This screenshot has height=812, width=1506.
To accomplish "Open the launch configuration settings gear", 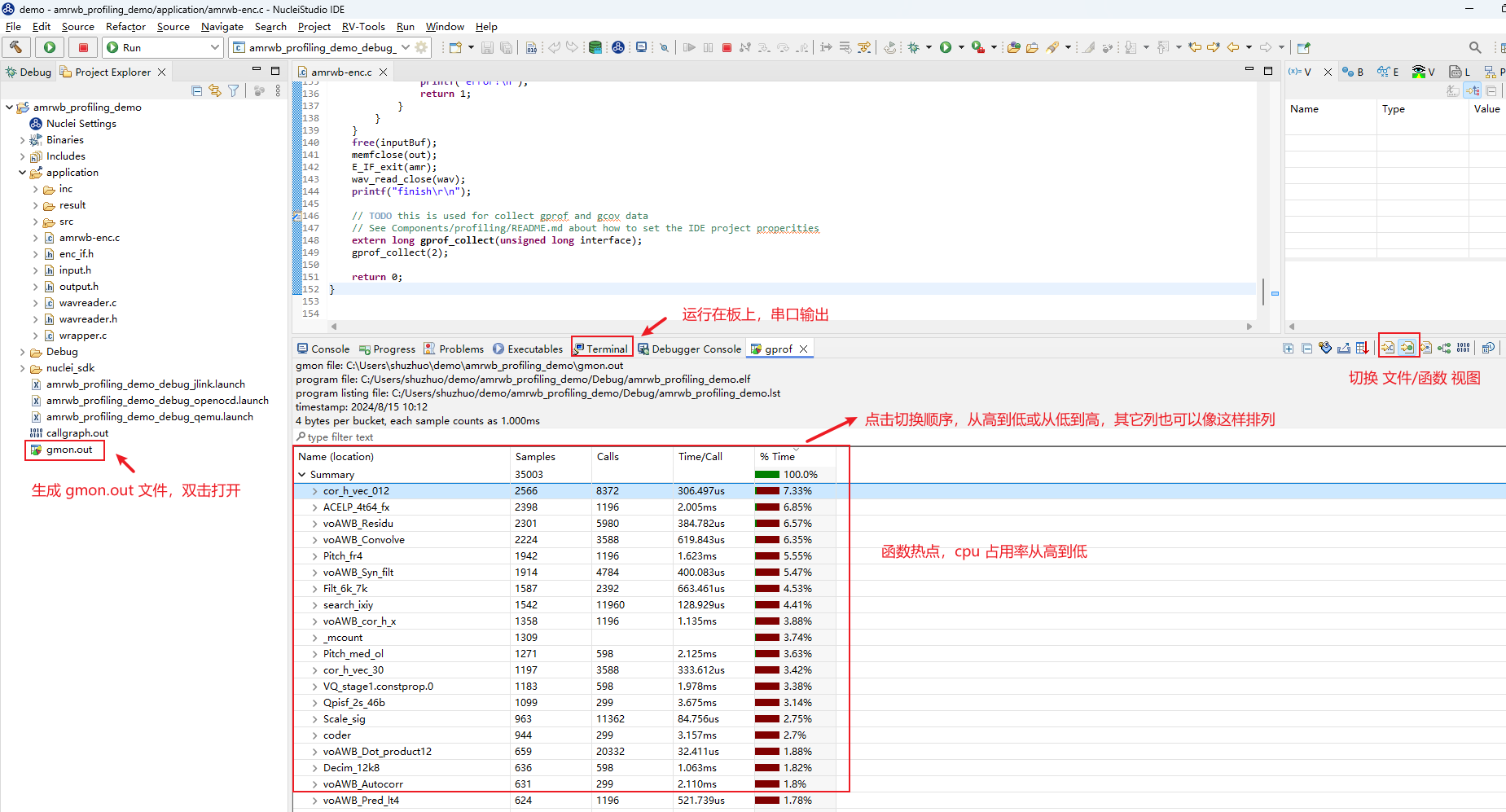I will [421, 47].
